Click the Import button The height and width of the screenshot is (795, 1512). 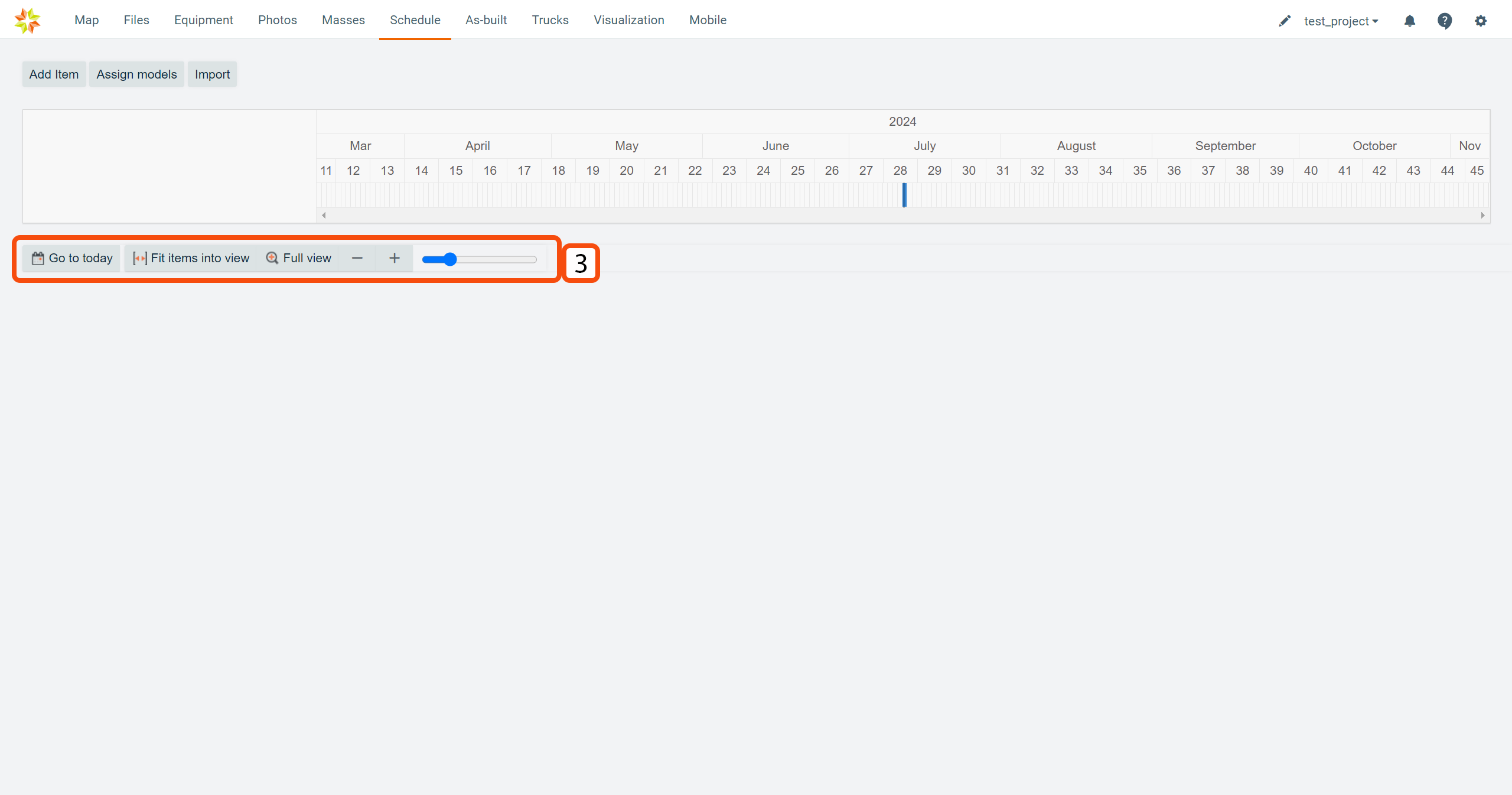coord(212,74)
